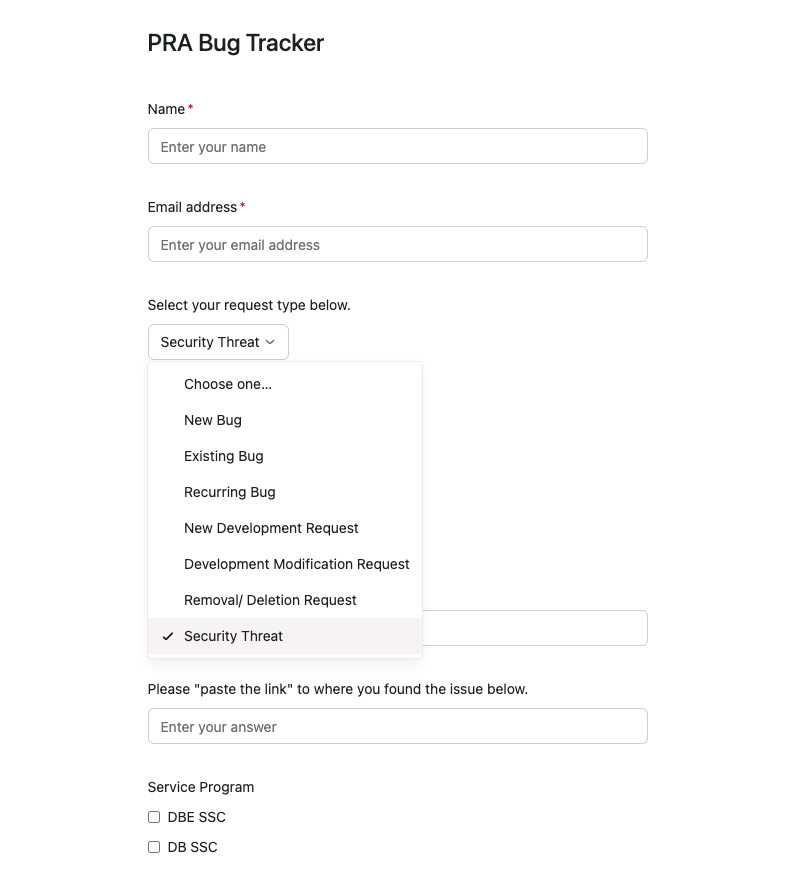Viewport: 796px width, 869px height.
Task: Click the DB SSC label text
Action: coord(193,847)
